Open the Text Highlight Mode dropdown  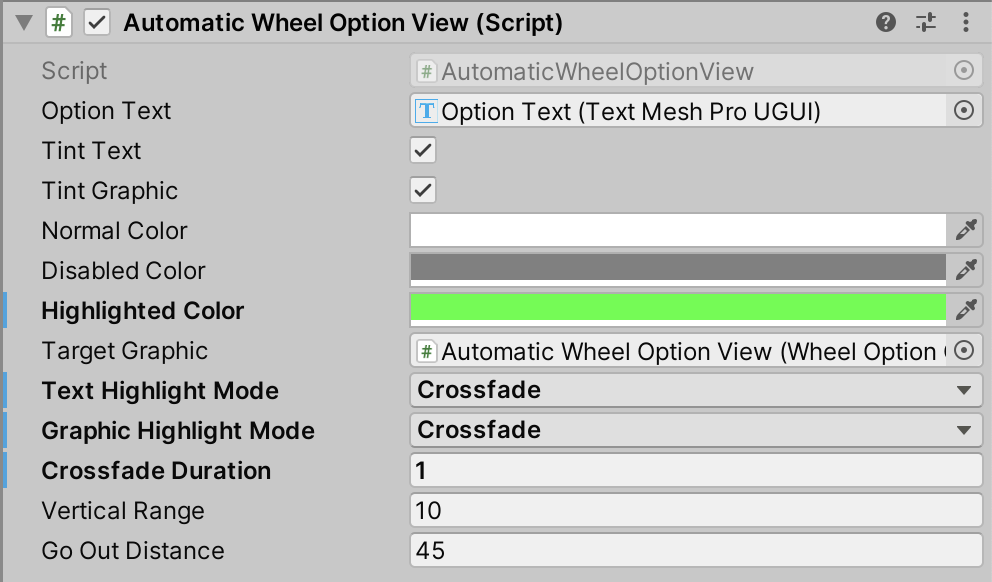point(696,391)
